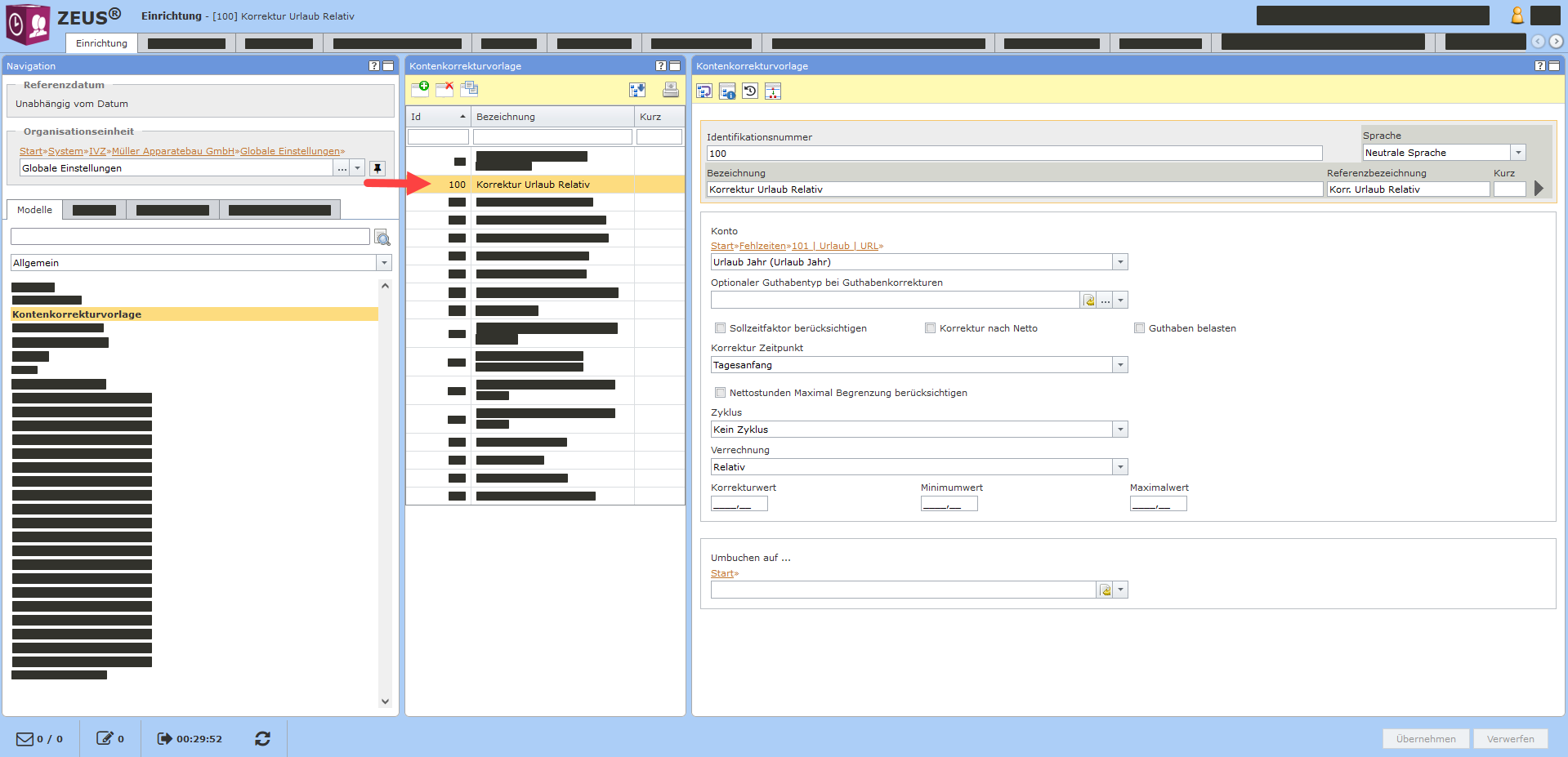Open the history clock icon in detail toolbar
The width and height of the screenshot is (1568, 757).
pyautogui.click(x=750, y=91)
